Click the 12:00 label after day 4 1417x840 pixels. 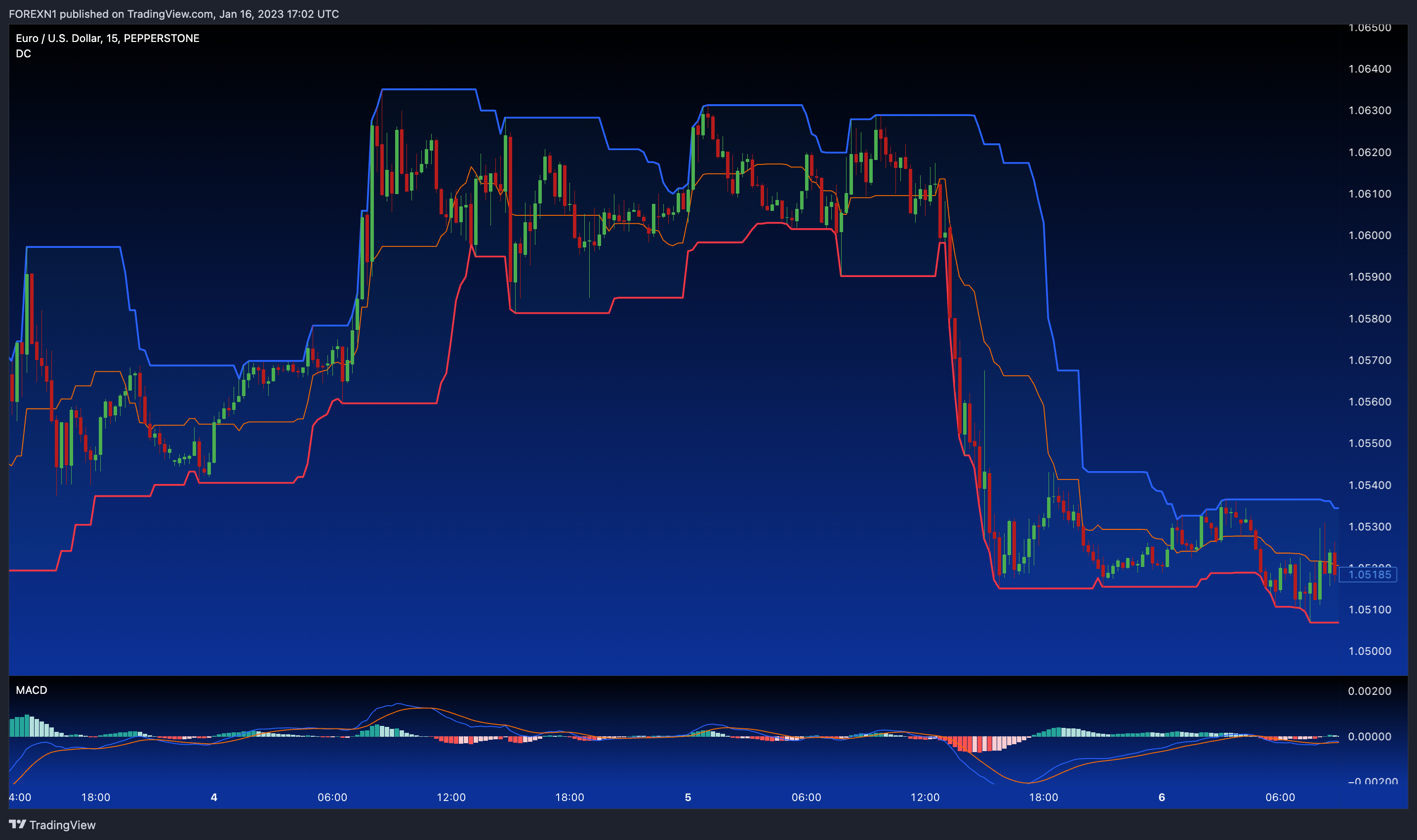click(x=451, y=798)
